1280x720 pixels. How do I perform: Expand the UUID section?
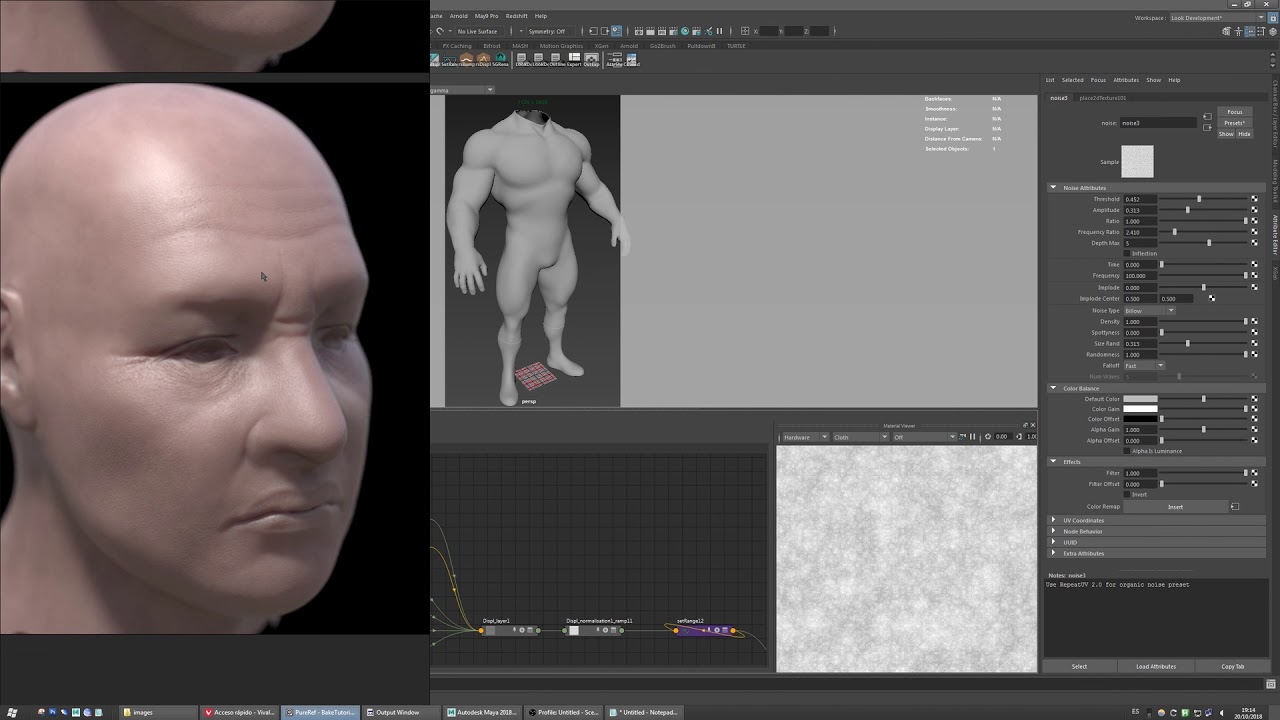[1053, 542]
